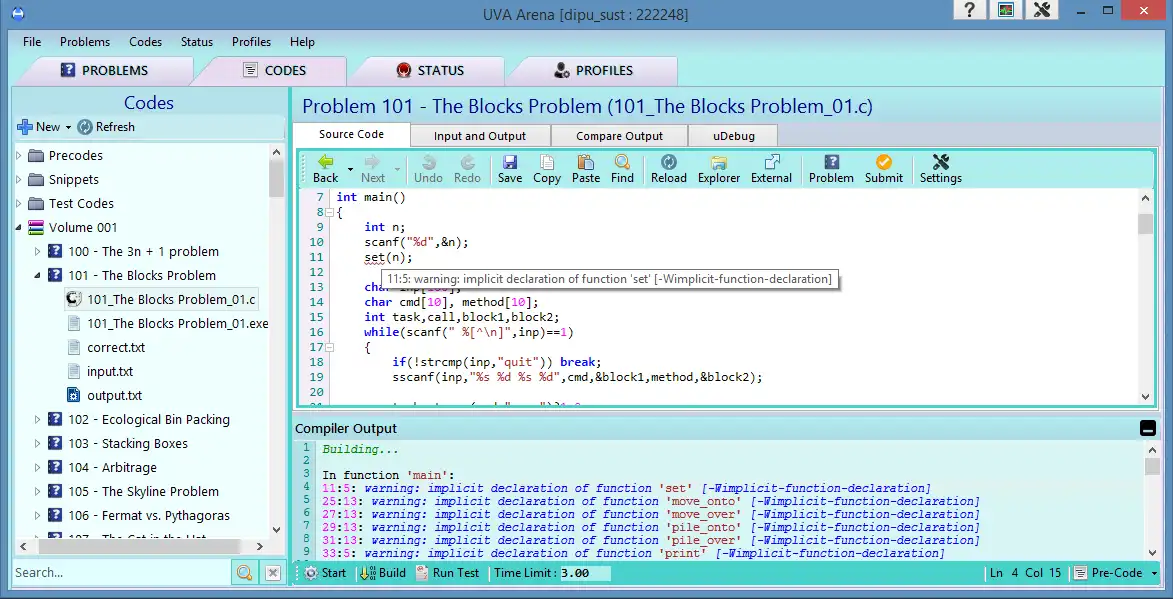Open the Profiles menu
The height and width of the screenshot is (599, 1173).
(251, 42)
